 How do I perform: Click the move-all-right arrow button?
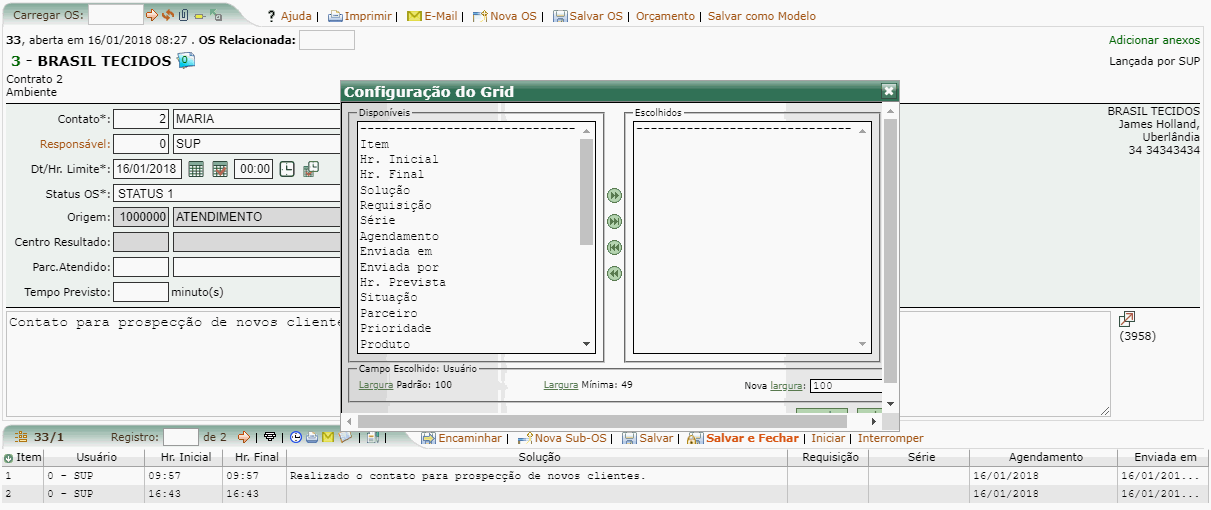coord(615,221)
